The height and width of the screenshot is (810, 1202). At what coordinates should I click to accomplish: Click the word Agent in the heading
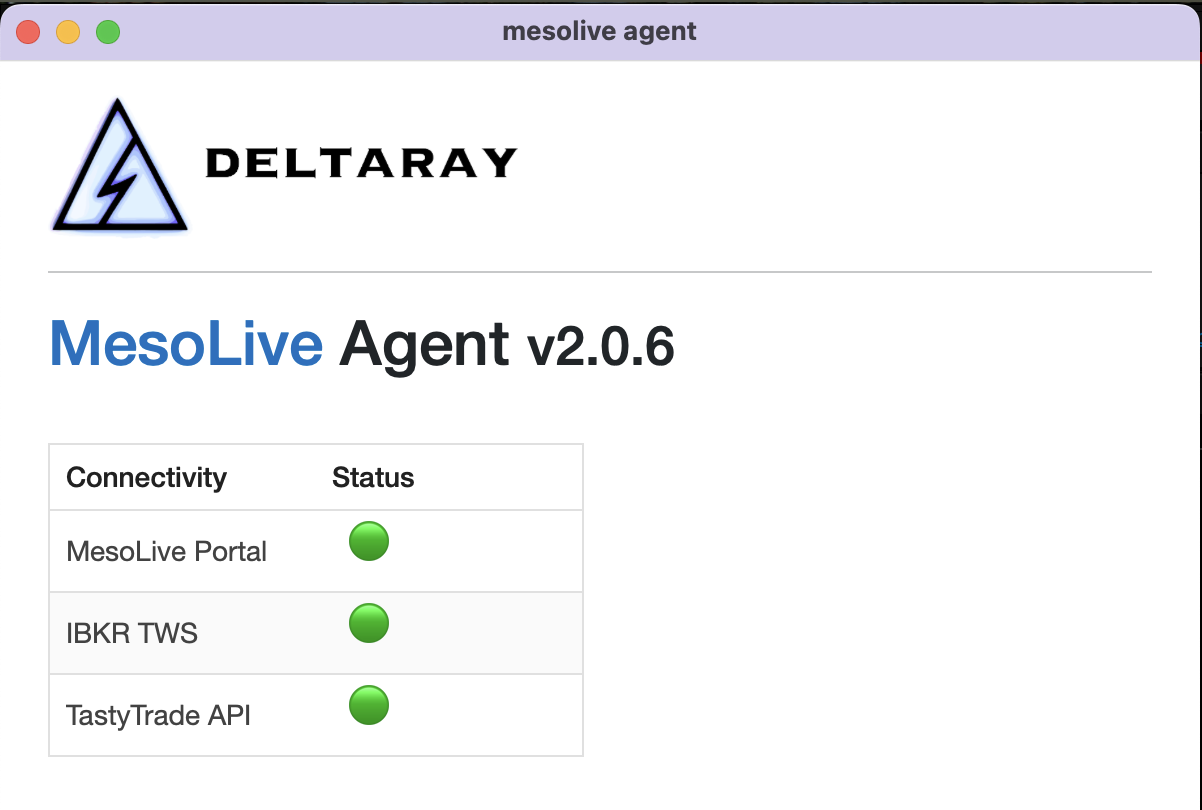(424, 344)
